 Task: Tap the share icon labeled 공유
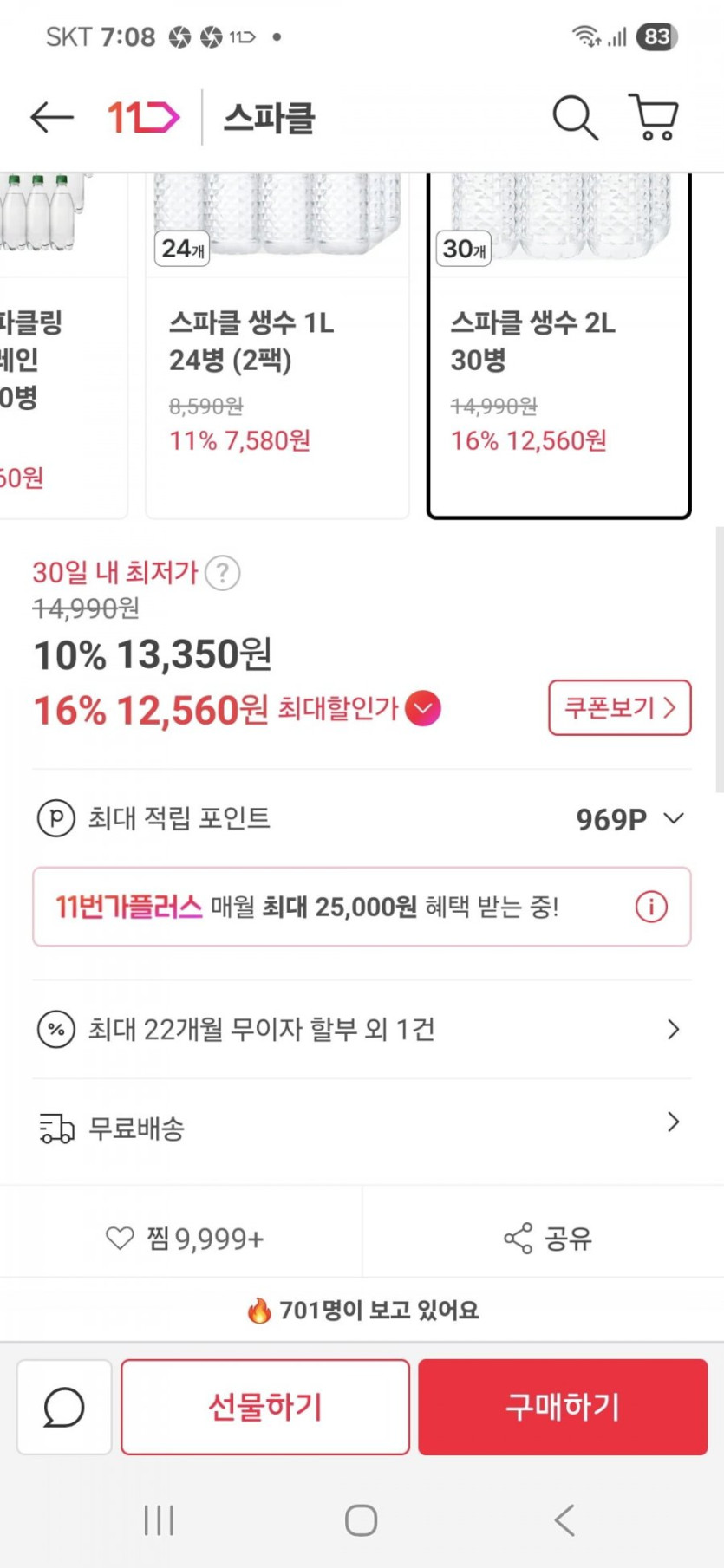pos(548,1239)
